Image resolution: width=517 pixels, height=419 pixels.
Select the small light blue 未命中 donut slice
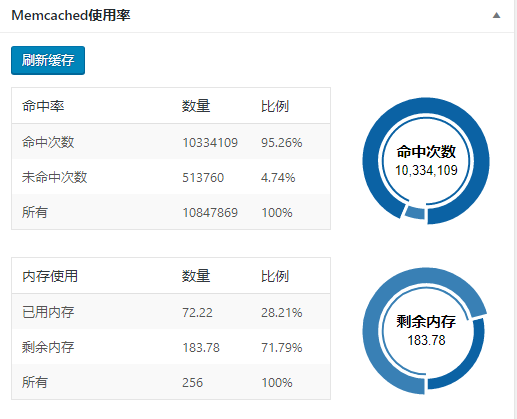[x=415, y=213]
